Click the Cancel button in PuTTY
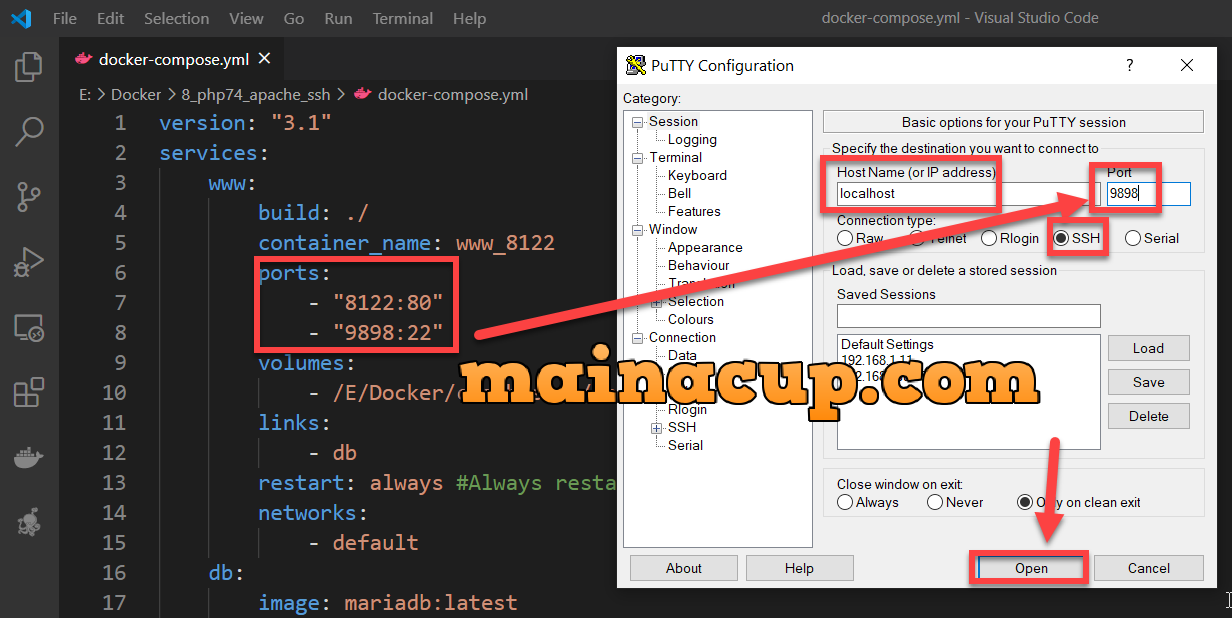The height and width of the screenshot is (618, 1232). click(1148, 568)
